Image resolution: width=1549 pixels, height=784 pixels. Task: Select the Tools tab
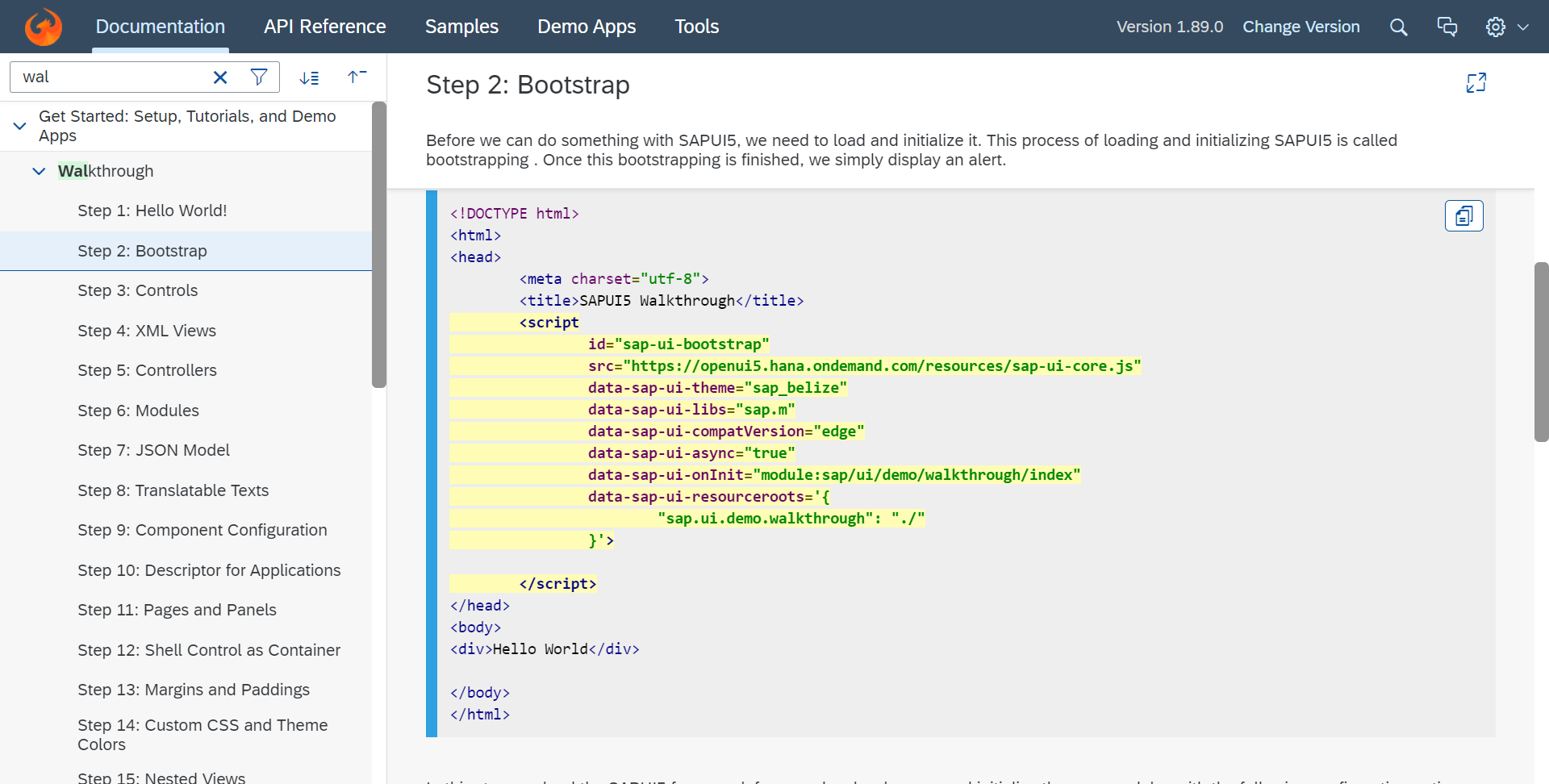(x=696, y=27)
